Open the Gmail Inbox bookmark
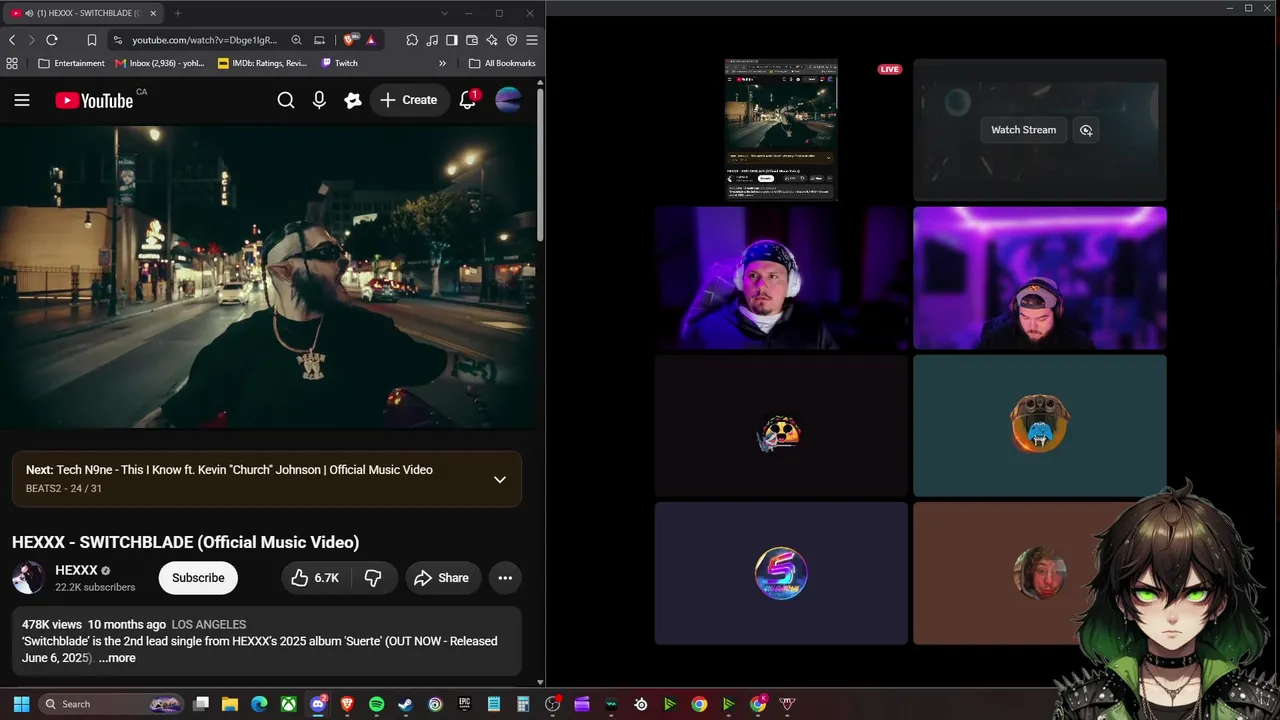The image size is (1280, 720). coord(158,63)
